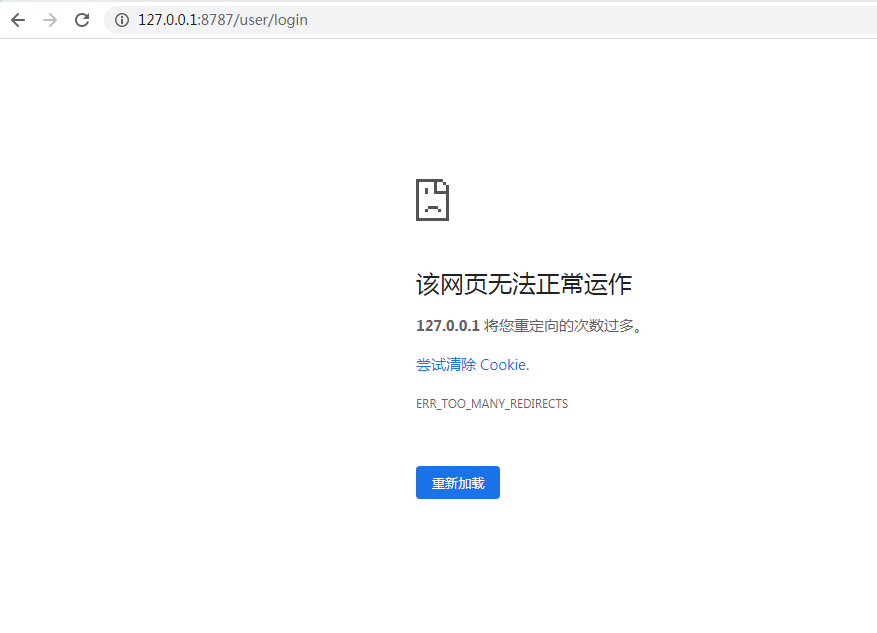Click the browser back arrow
Image resolution: width=877 pixels, height=633 pixels.
pos(18,20)
